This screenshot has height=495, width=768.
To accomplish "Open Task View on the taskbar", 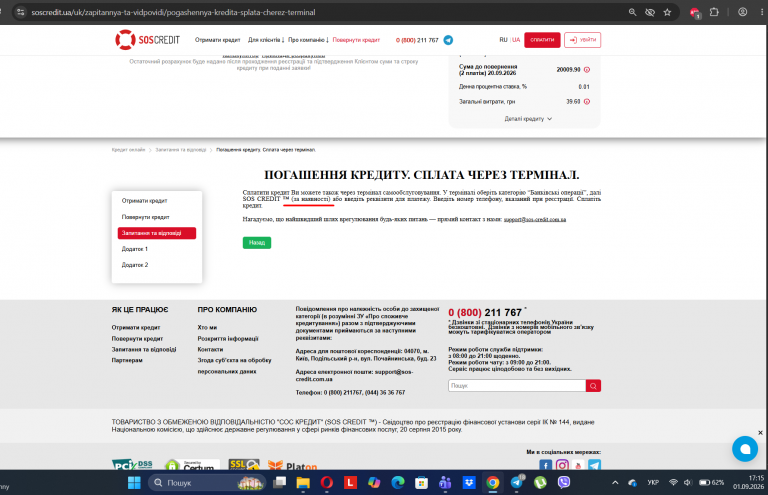I will 279,483.
